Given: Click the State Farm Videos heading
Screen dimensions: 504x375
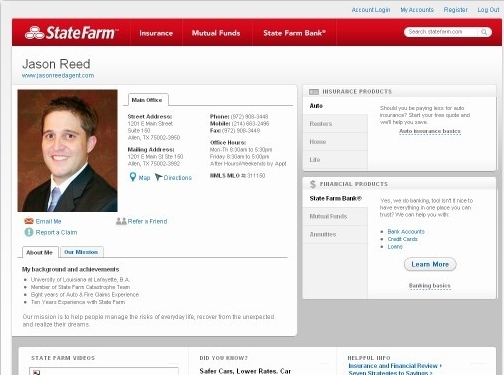Looking at the screenshot, I should tap(63, 358).
